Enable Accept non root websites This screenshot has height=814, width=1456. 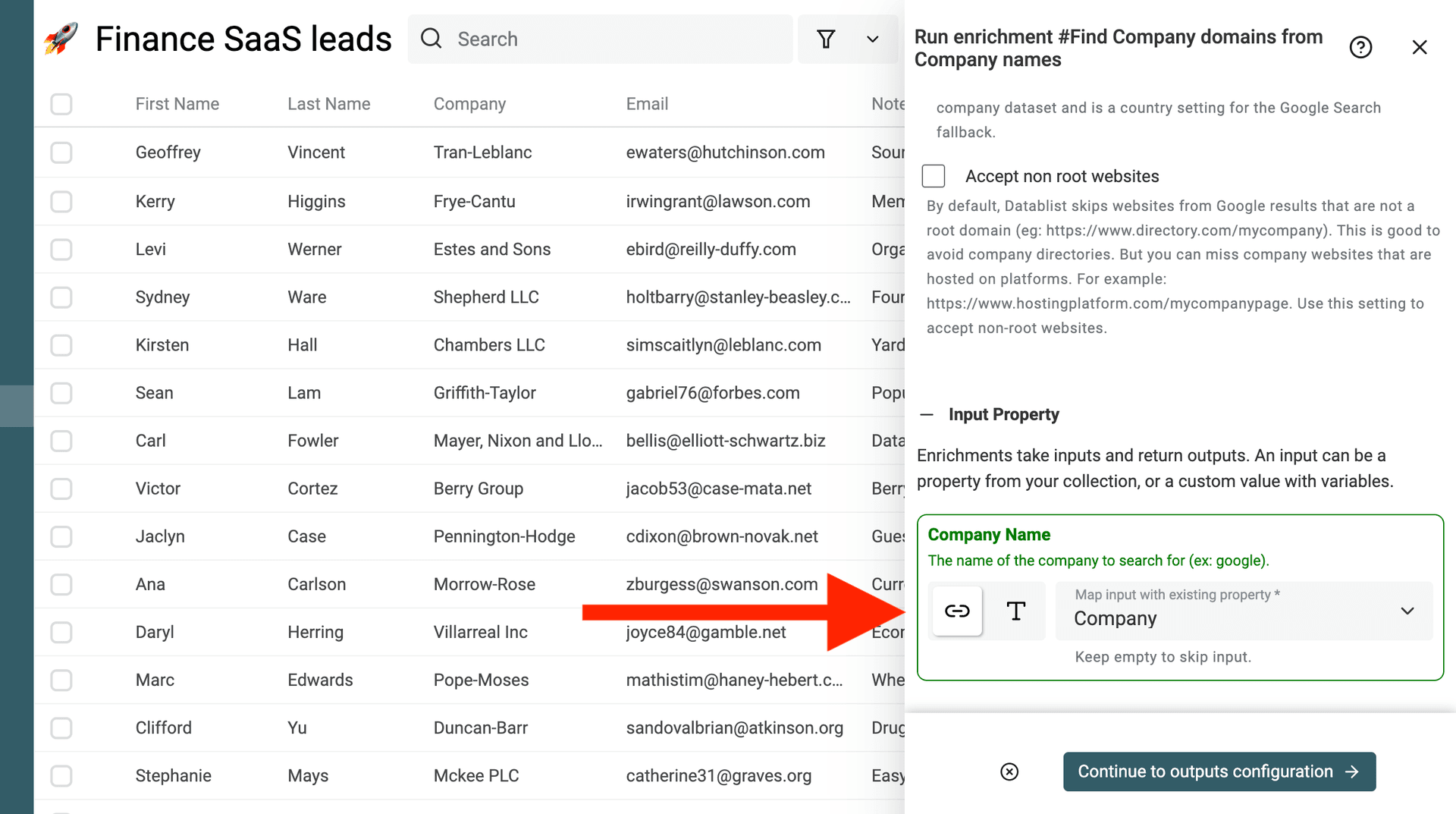tap(934, 175)
